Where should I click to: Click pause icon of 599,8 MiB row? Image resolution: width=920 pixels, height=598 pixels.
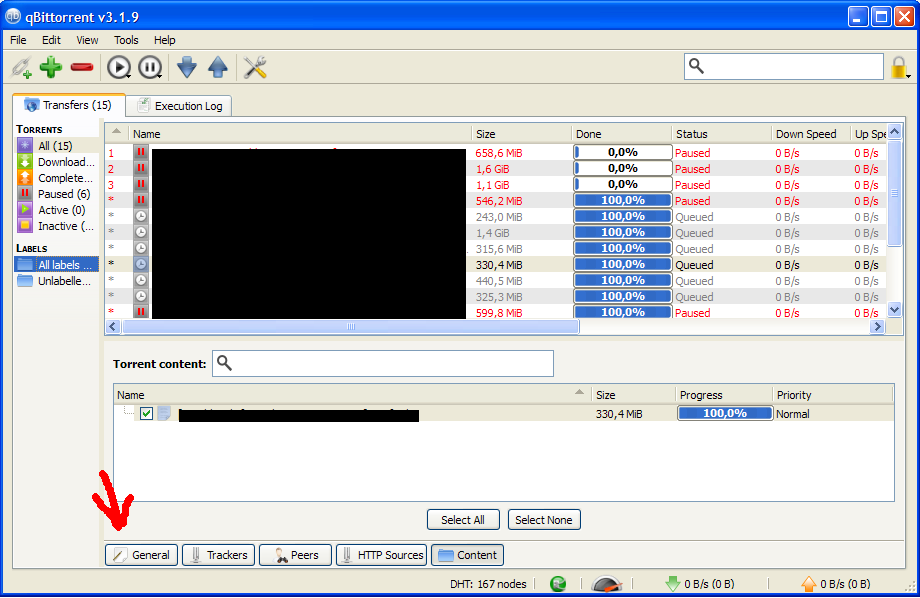pos(141,312)
